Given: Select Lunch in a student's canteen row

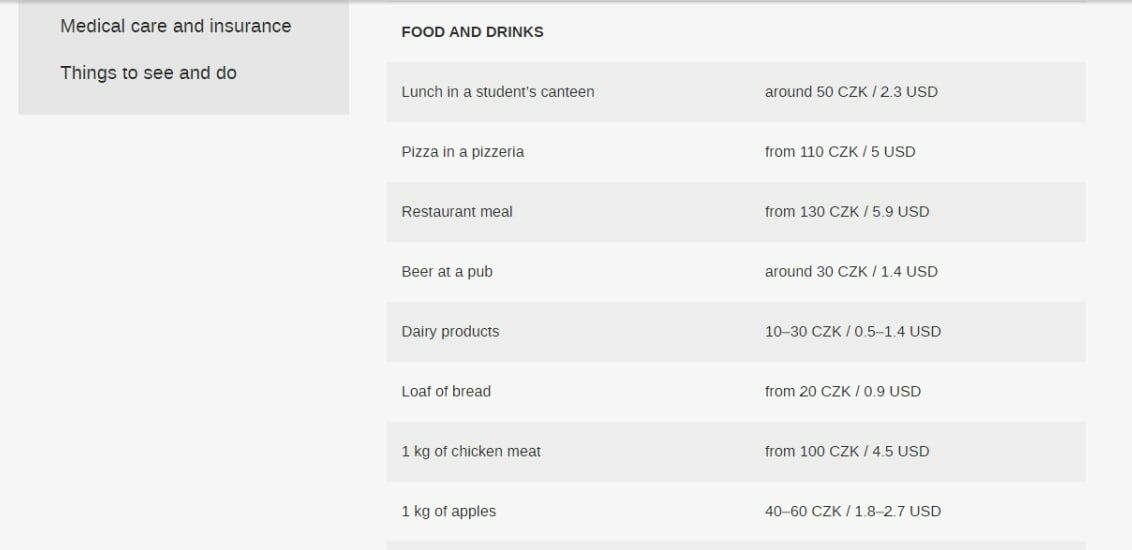Looking at the screenshot, I should click(736, 92).
